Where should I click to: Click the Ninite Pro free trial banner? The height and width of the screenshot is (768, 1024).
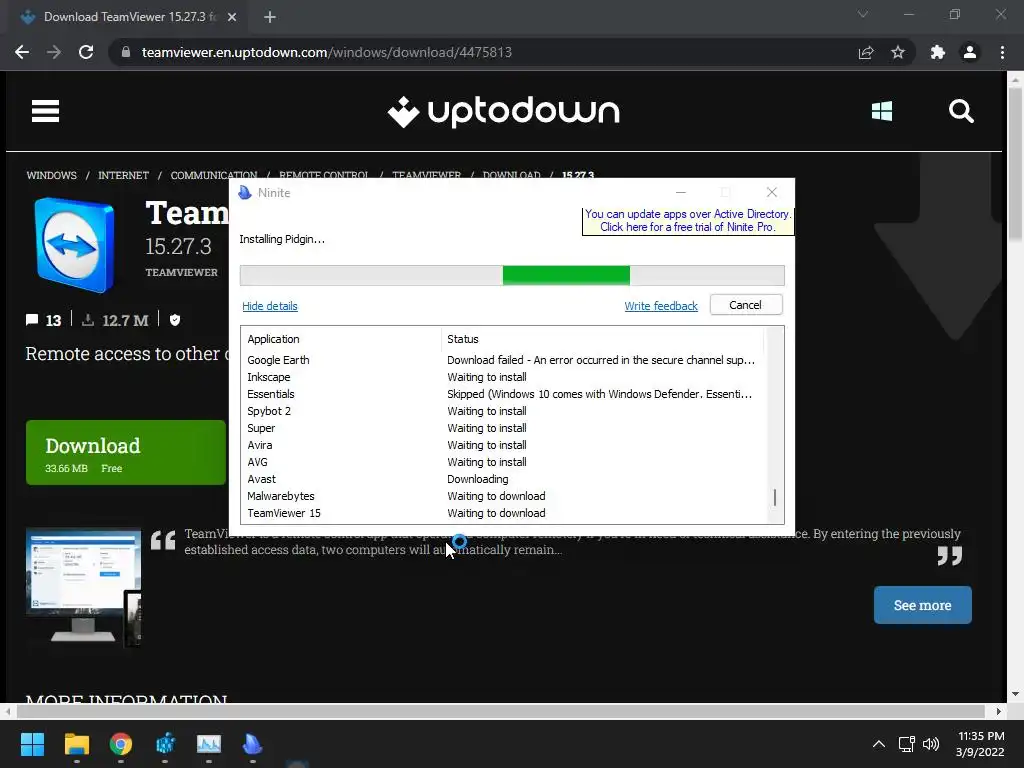688,221
